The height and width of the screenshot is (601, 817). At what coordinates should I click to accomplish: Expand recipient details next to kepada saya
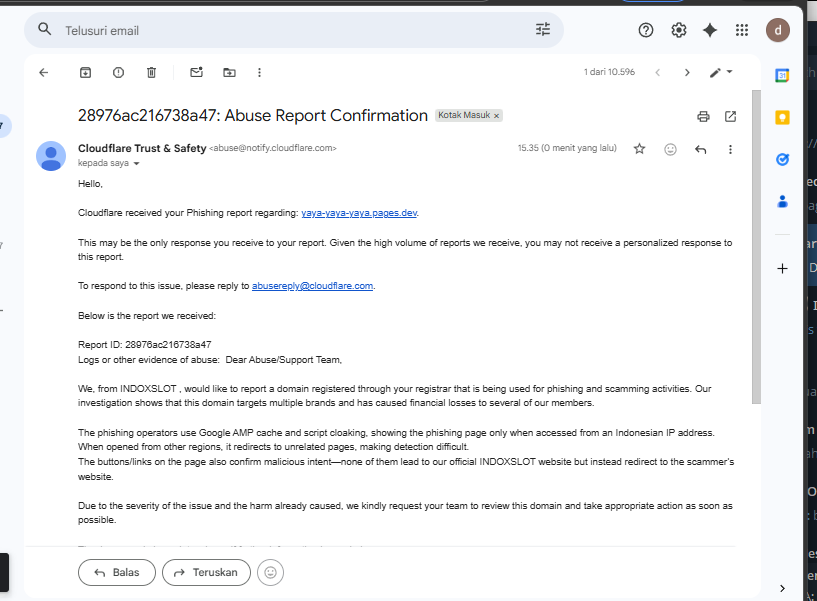pyautogui.click(x=137, y=164)
